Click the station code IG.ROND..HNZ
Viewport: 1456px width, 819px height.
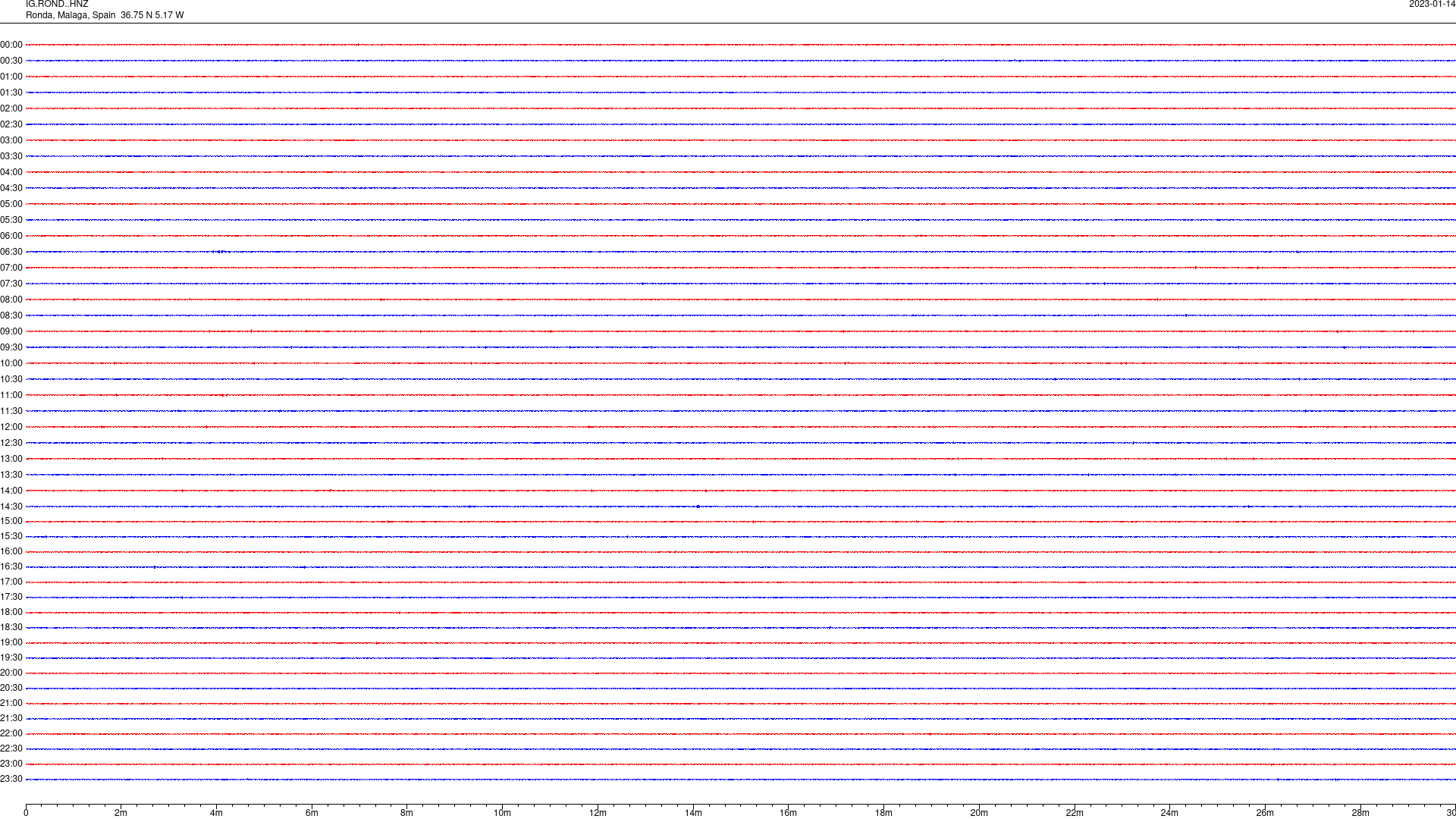57,5
